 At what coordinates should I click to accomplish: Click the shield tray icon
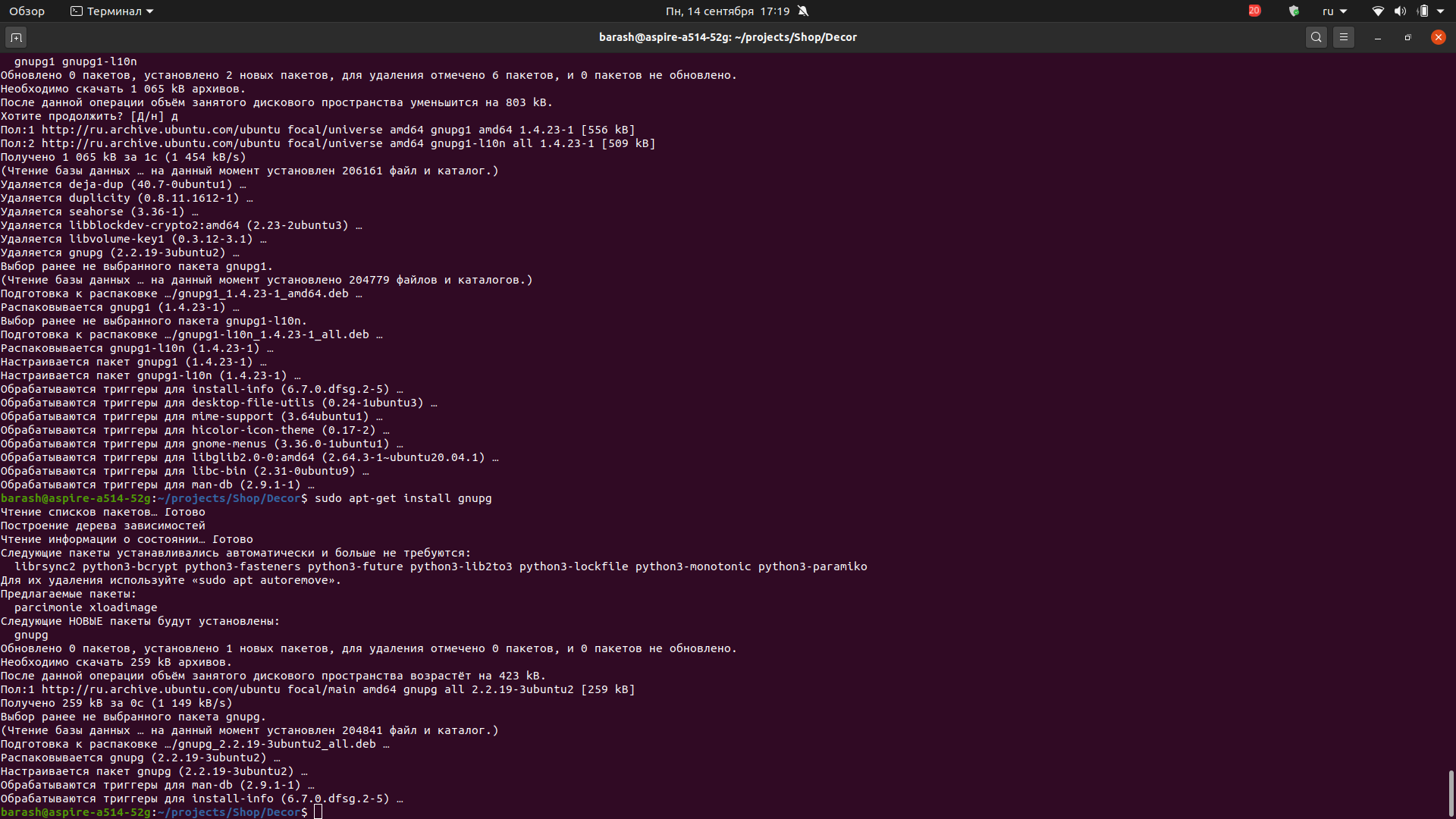click(x=1294, y=11)
